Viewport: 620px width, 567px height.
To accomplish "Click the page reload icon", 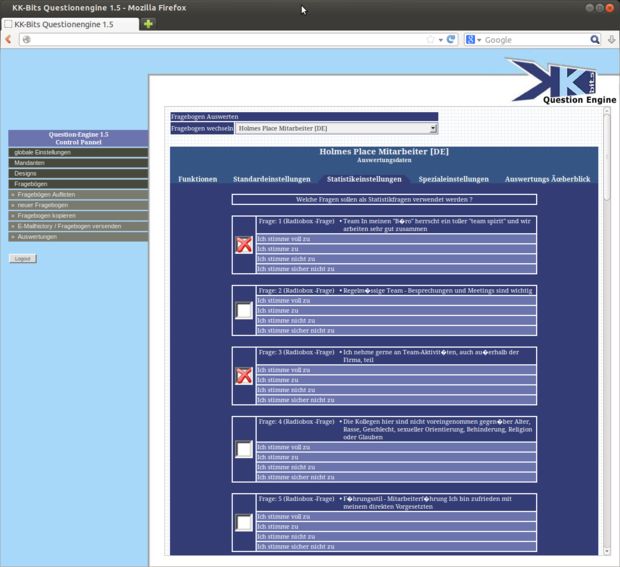I will pyautogui.click(x=451, y=39).
